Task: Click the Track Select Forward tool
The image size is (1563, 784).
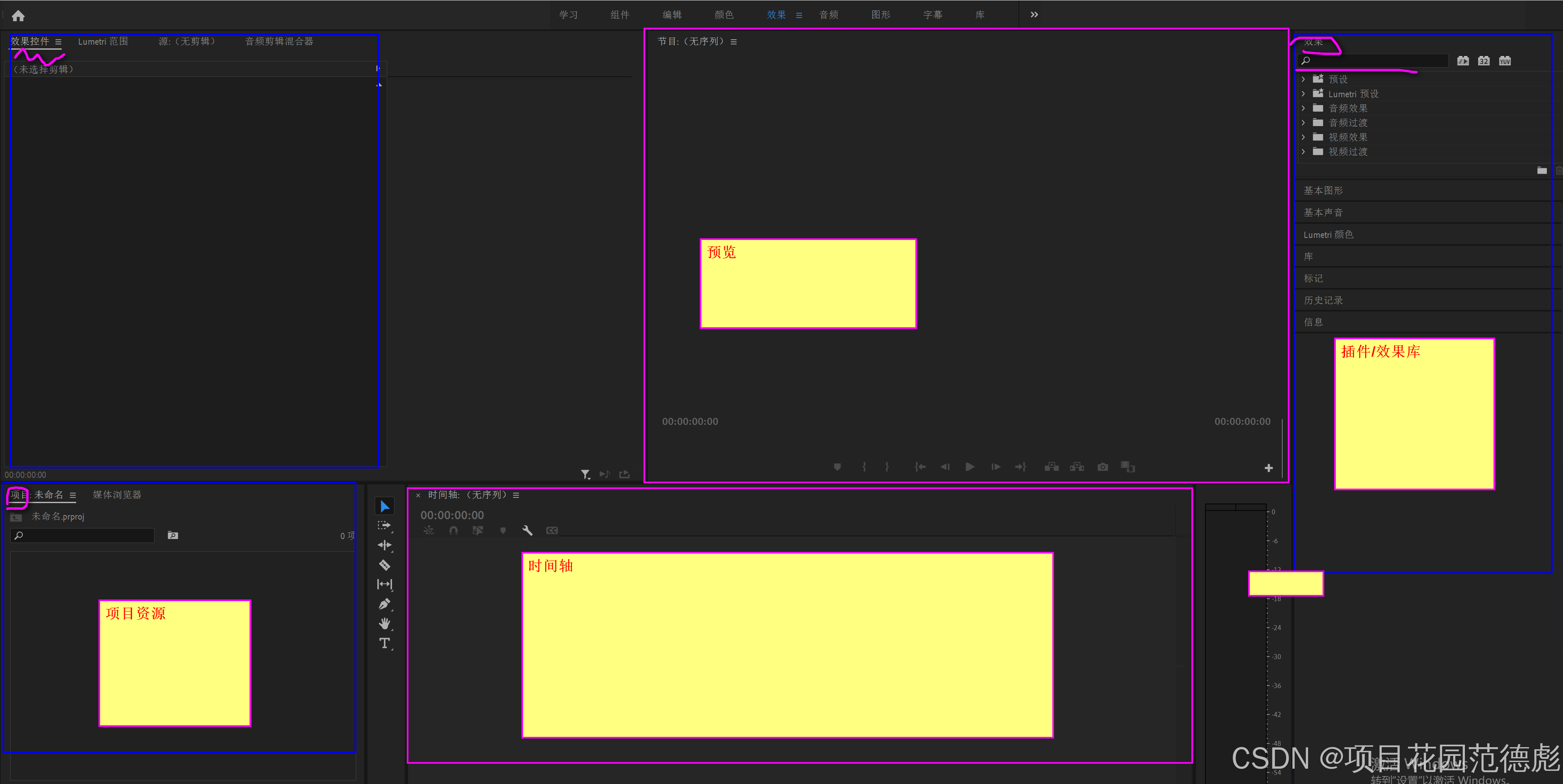Action: pos(385,525)
